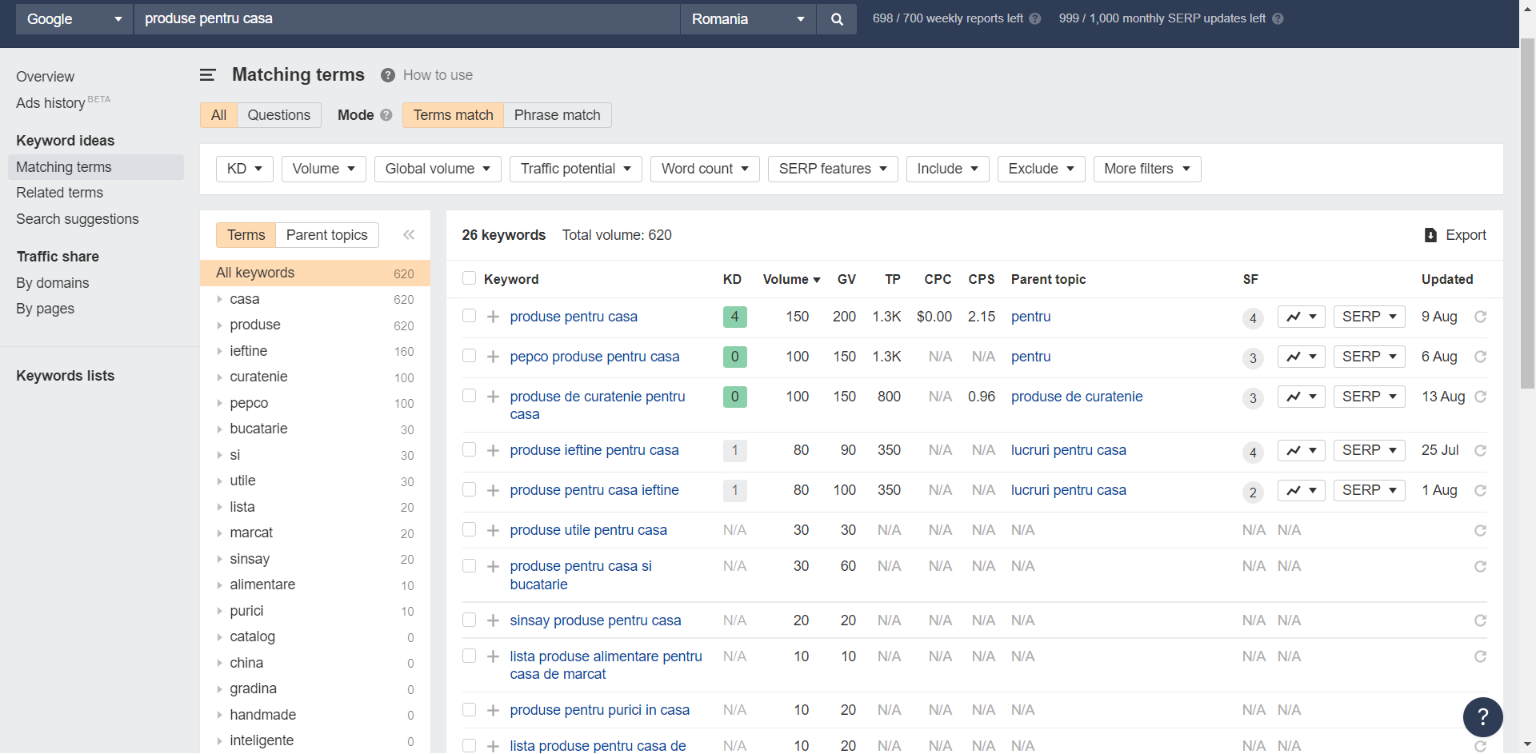
Task: Switch to Parent topics tab
Action: (327, 235)
